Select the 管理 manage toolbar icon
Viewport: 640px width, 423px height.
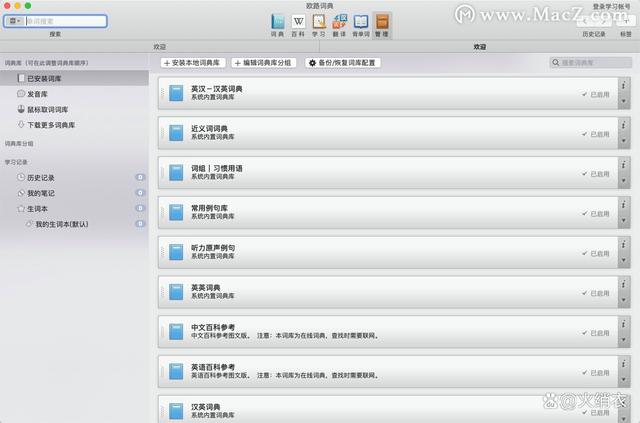382,25
